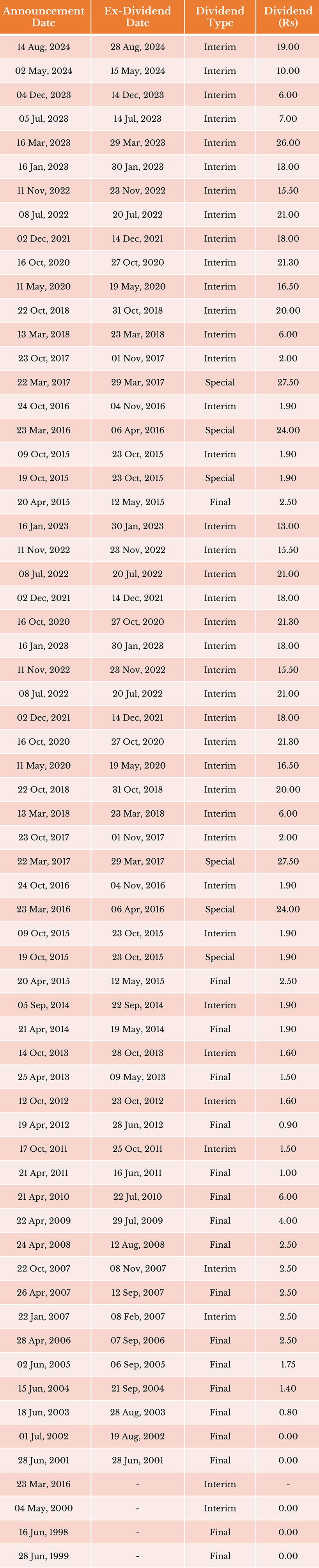
Task: Select the 28 Jun, 2012 ex-dividend date
Action: [138, 1125]
